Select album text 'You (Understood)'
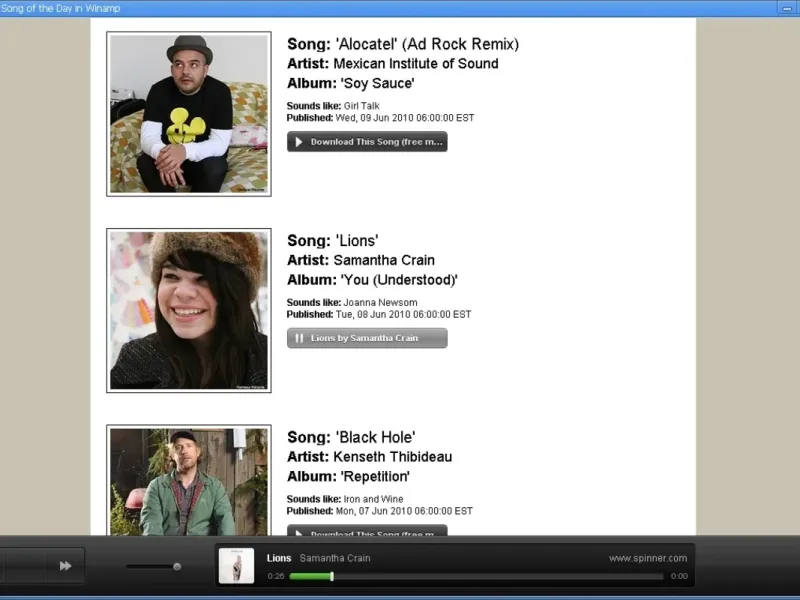This screenshot has width=800, height=600. tap(398, 280)
